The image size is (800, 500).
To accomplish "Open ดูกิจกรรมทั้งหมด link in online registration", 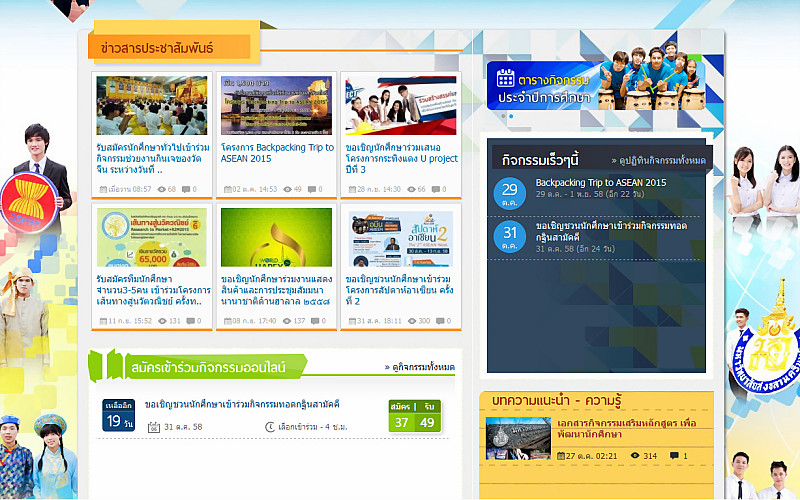I will tap(419, 367).
